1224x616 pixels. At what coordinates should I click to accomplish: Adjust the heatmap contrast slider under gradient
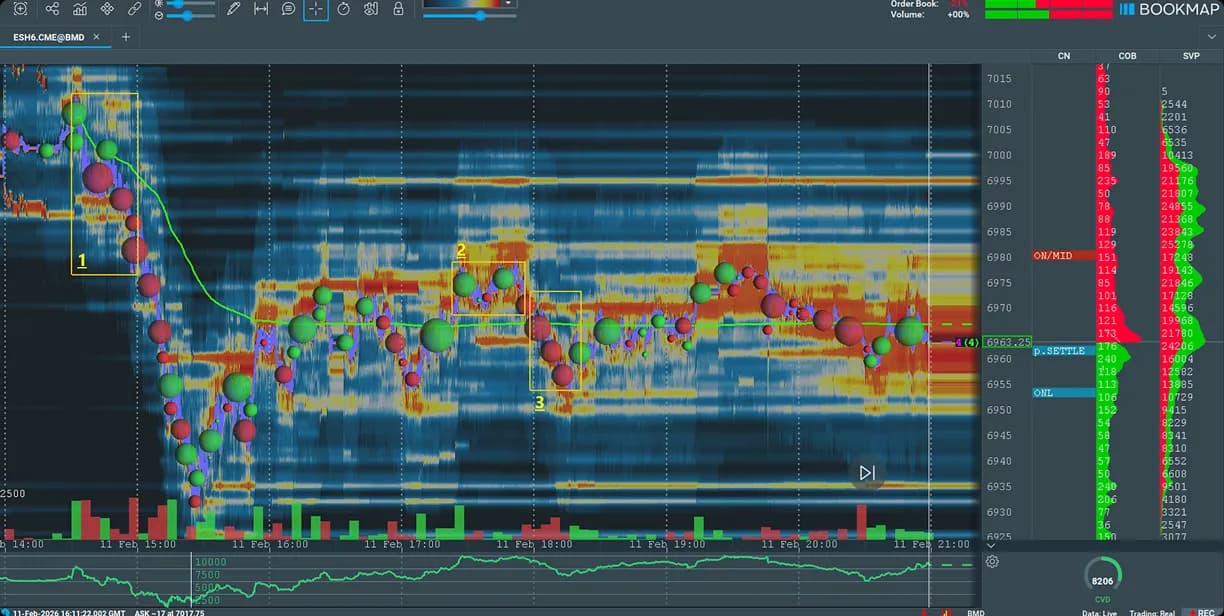[x=481, y=16]
